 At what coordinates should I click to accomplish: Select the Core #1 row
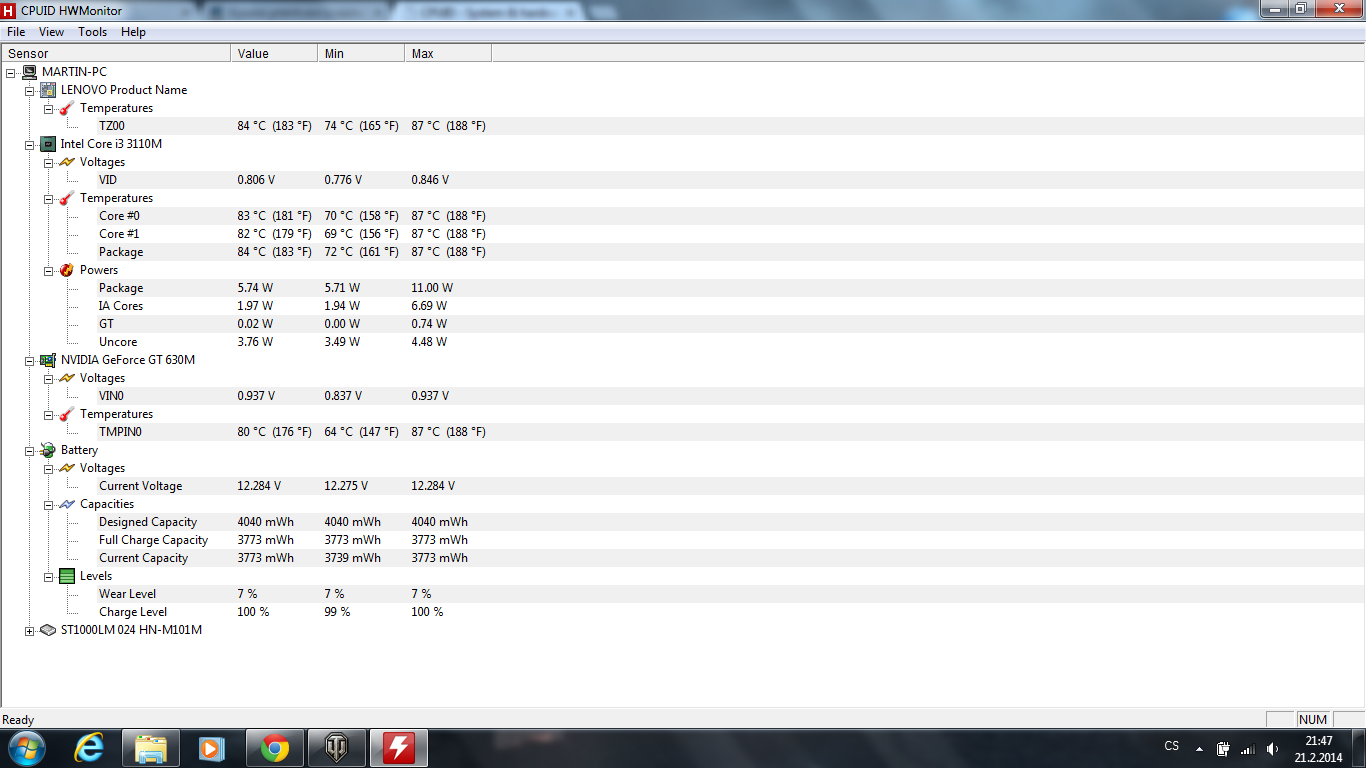pyautogui.click(x=683, y=234)
